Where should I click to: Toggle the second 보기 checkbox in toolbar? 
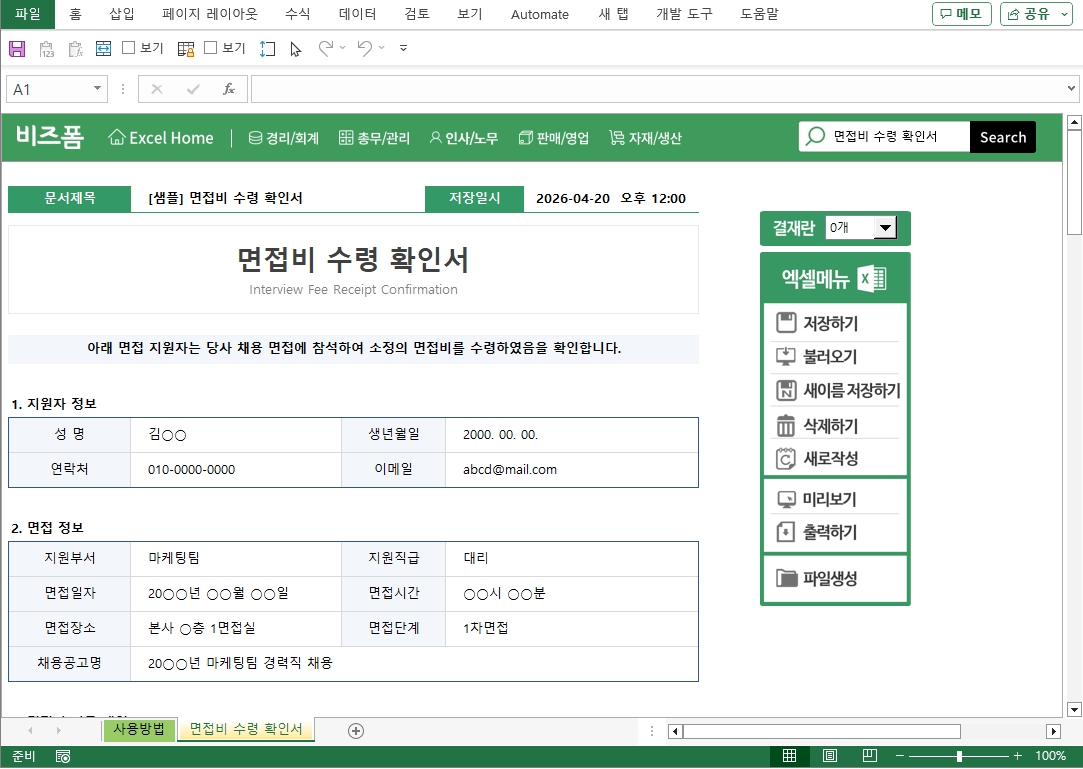tap(211, 48)
